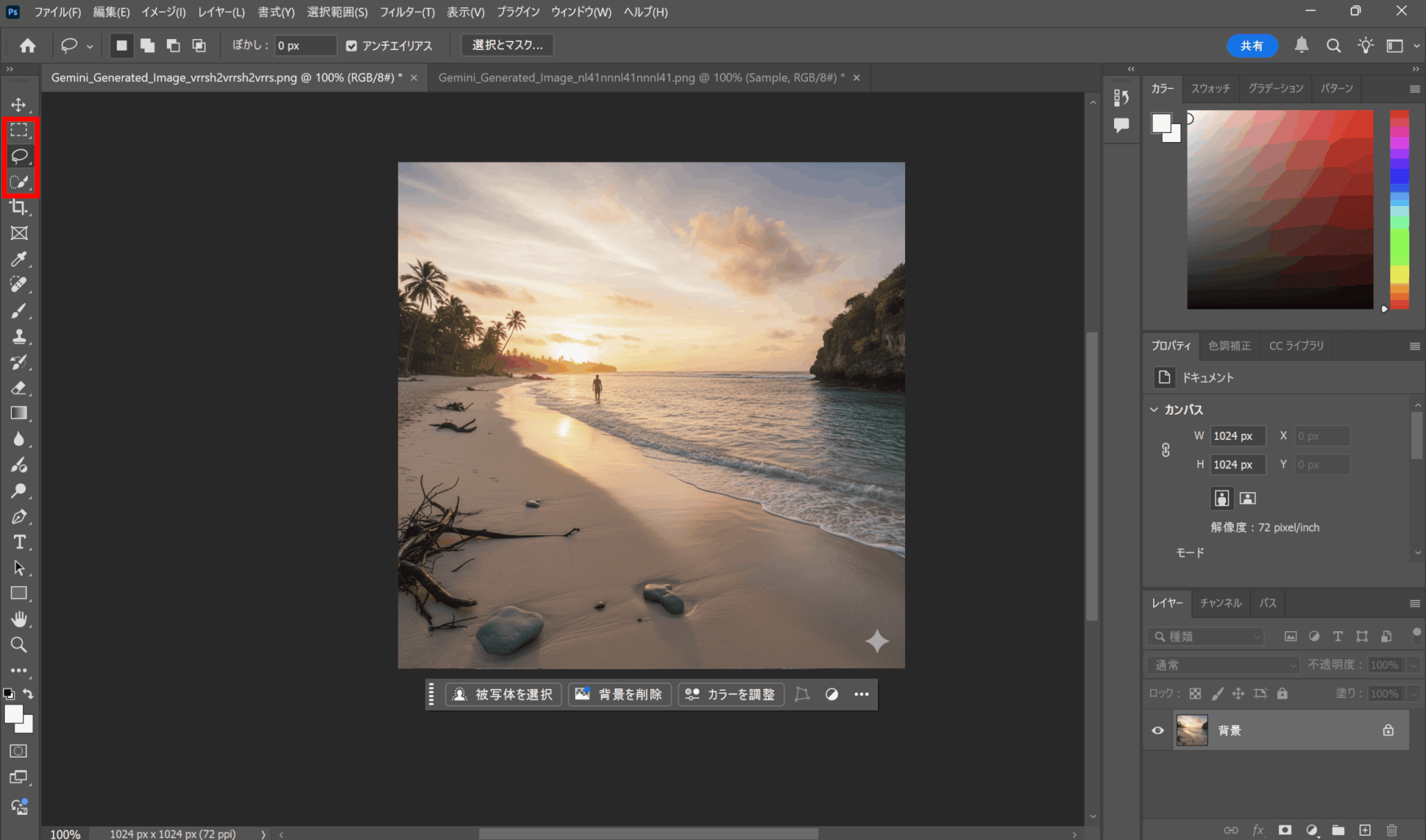This screenshot has width=1426, height=840.
Task: Toggle the アンチエイリアス checkbox
Action: pos(352,46)
